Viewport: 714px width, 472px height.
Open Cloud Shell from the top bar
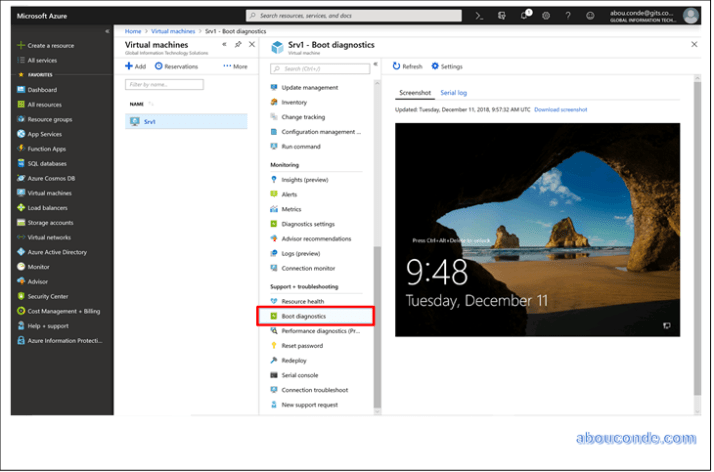(479, 16)
